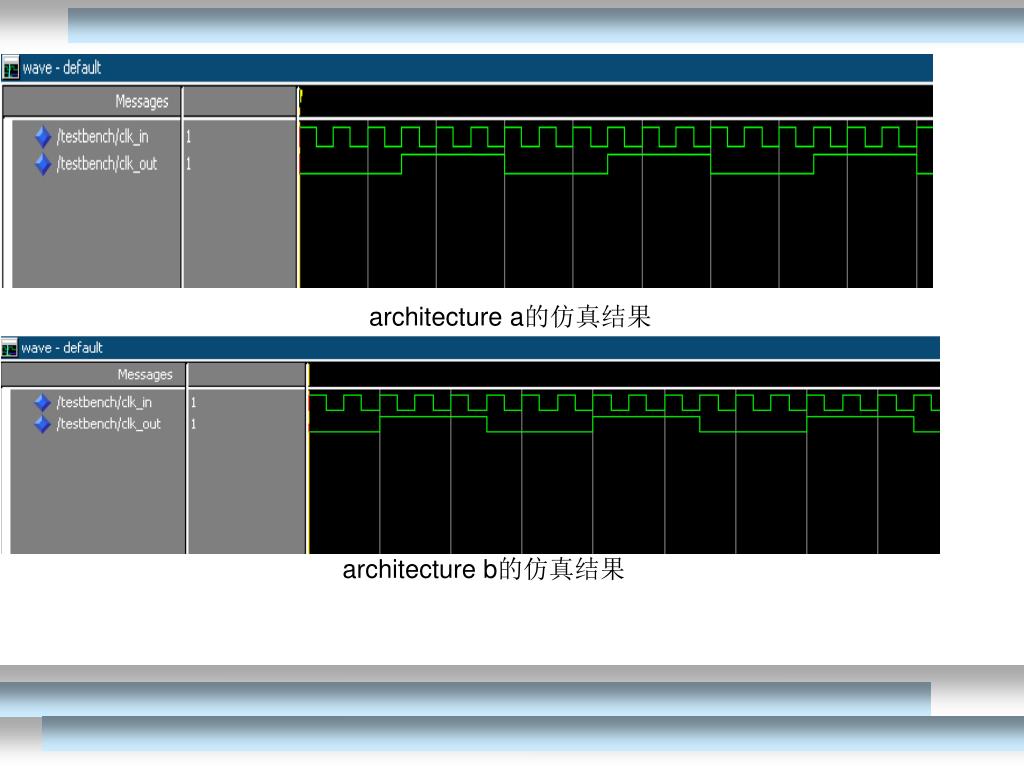Select /testbench/clk_out signal in the bottom wave window

(108, 424)
